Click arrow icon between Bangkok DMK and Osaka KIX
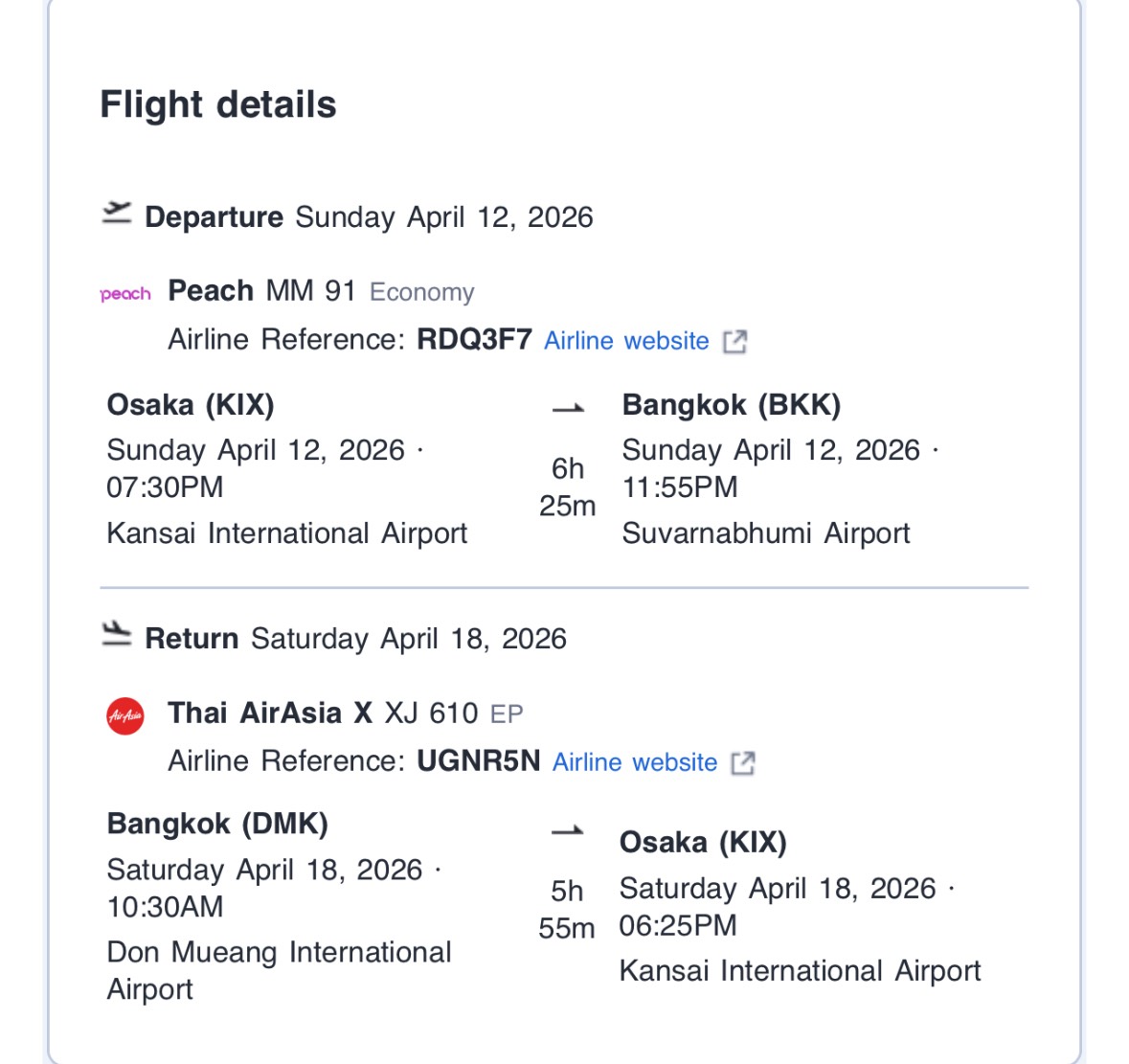Image resolution: width=1129 pixels, height=1064 pixels. coord(568,831)
